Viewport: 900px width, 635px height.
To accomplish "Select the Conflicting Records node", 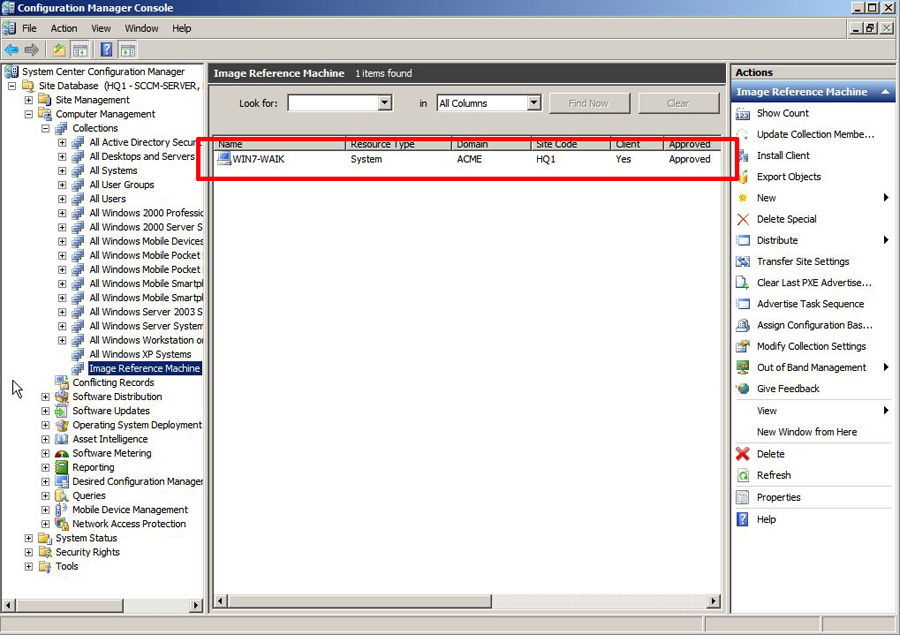I will pyautogui.click(x=113, y=383).
